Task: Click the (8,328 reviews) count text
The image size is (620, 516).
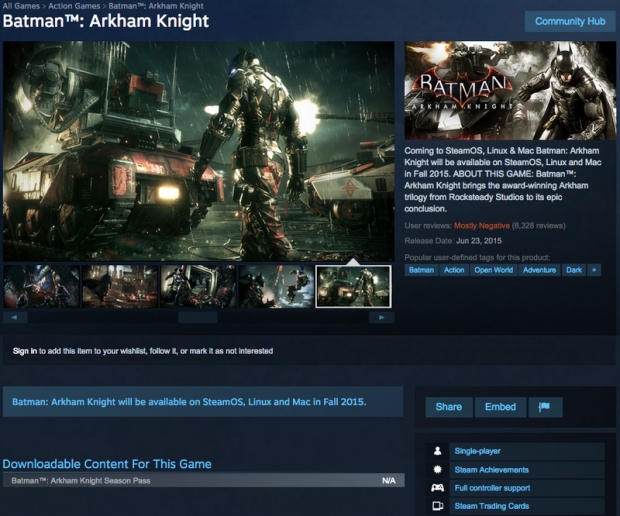Action: click(x=539, y=226)
